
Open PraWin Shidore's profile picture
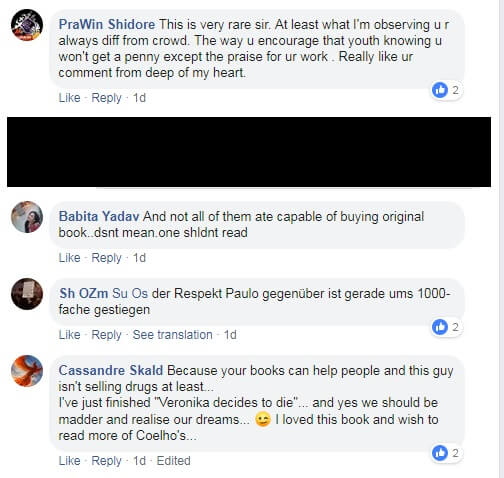(x=27, y=25)
